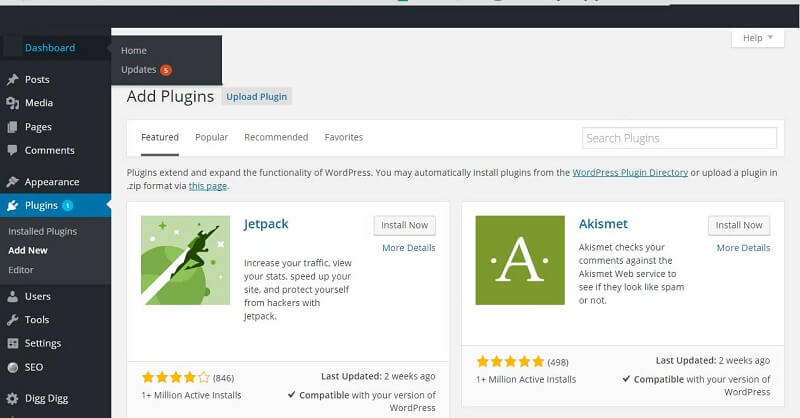Click the Settings icon in sidebar
Viewport: 800px width, 418px height.
click(x=12, y=344)
